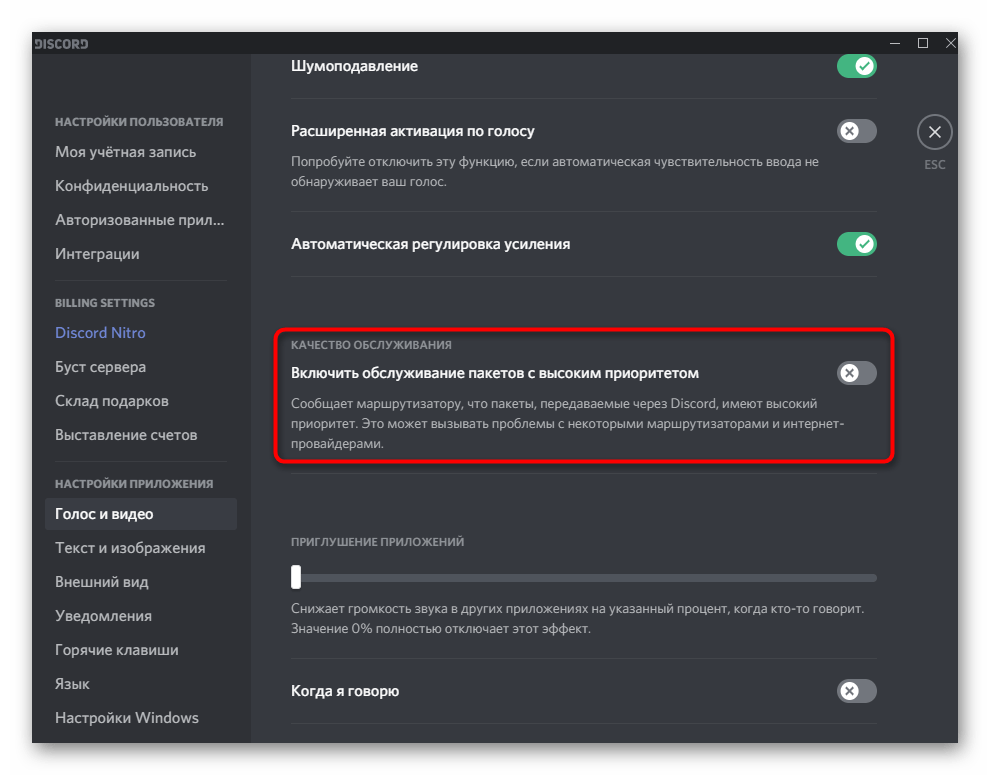Image resolution: width=990 pixels, height=775 pixels.
Task: Disable the Шумоподавление toggle
Action: click(x=856, y=67)
